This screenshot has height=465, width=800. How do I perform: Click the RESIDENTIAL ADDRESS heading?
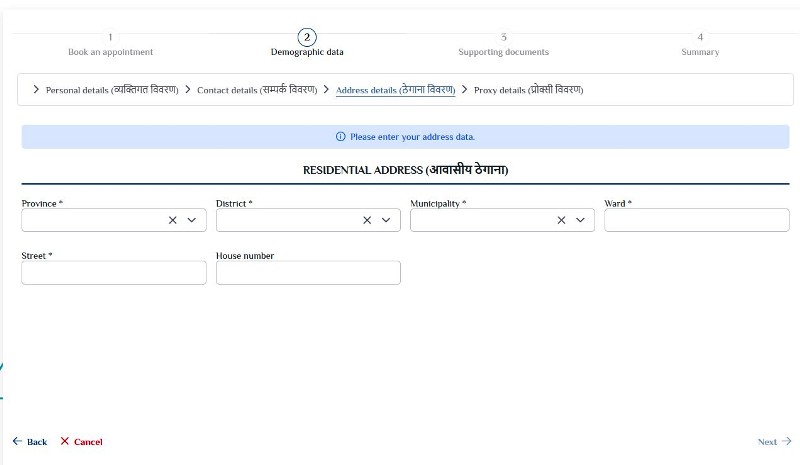[406, 169]
